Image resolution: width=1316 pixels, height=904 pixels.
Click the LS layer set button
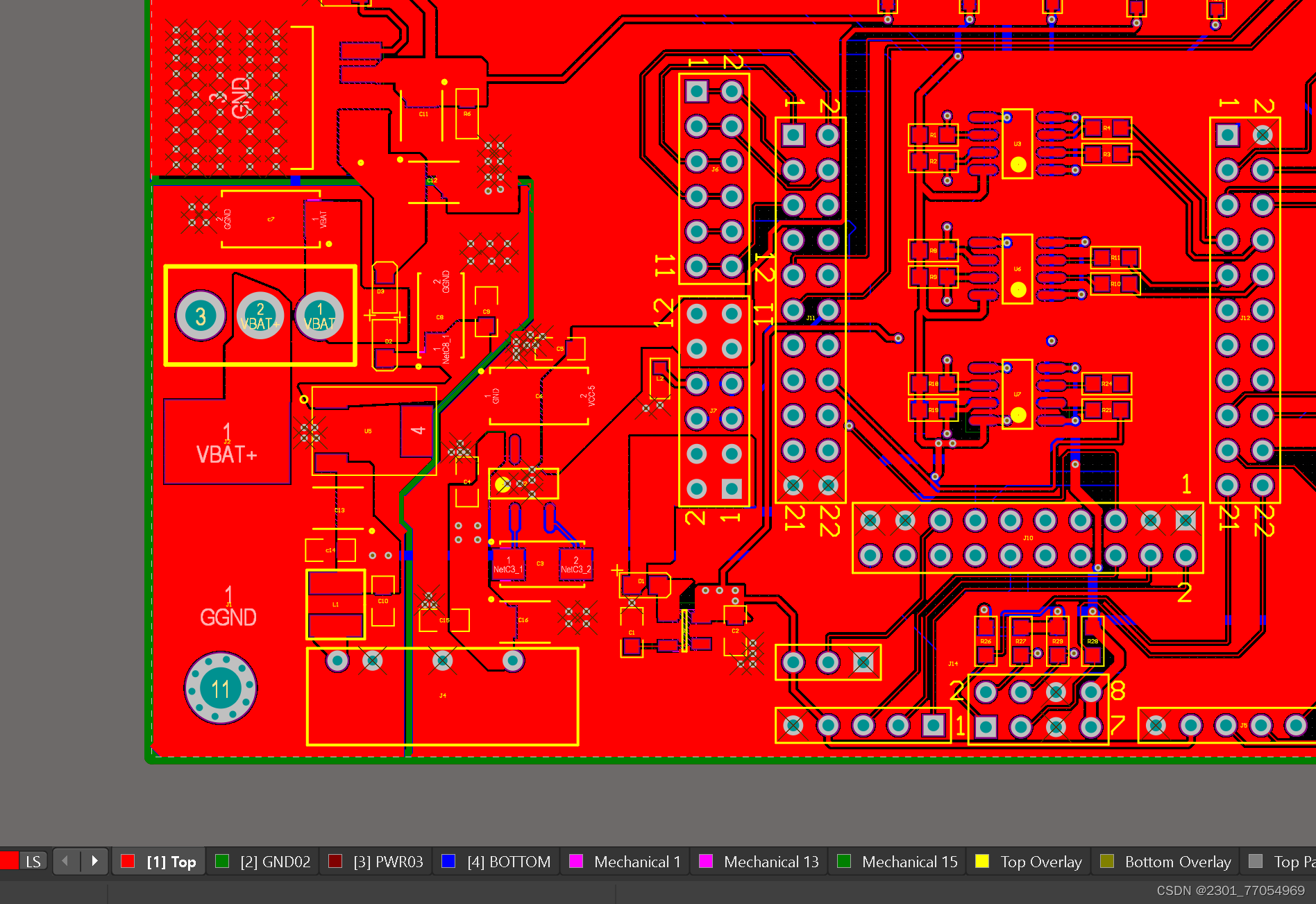tap(33, 862)
